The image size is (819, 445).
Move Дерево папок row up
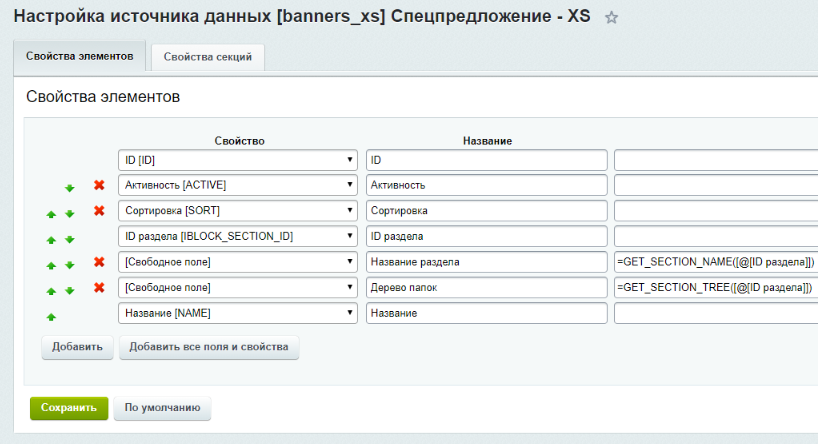50,290
